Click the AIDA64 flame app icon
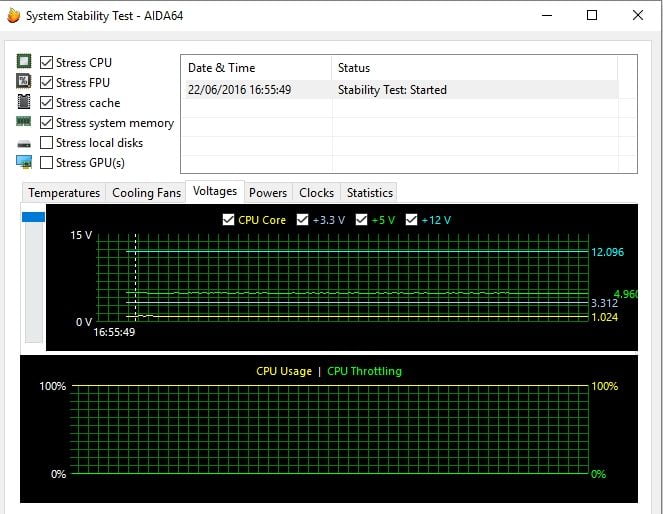 (14, 16)
